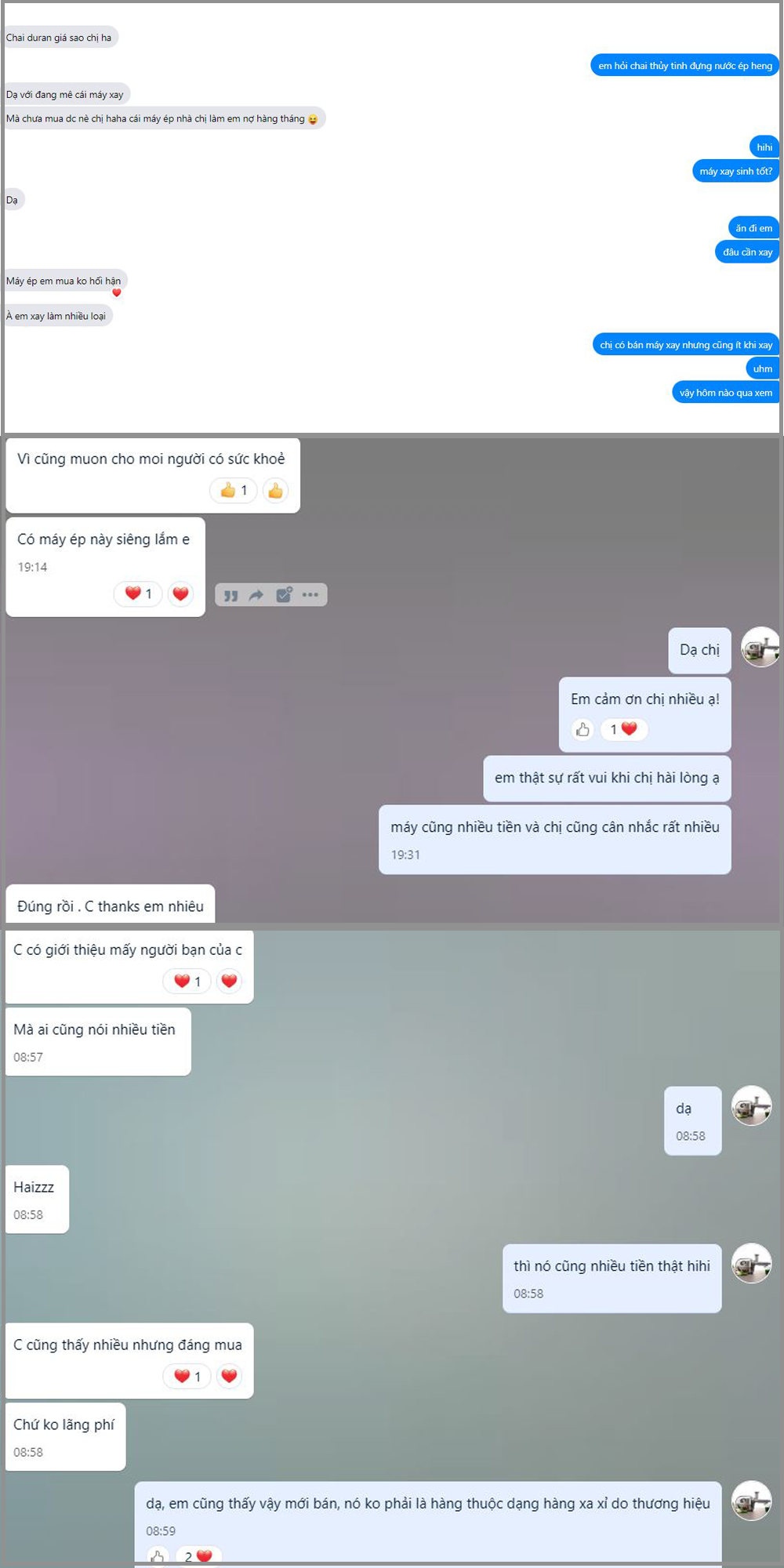Image resolution: width=784 pixels, height=1568 pixels.
Task: Open thumbs-up count on 'Vì cũng muon cho moi người'
Action: coord(234,491)
